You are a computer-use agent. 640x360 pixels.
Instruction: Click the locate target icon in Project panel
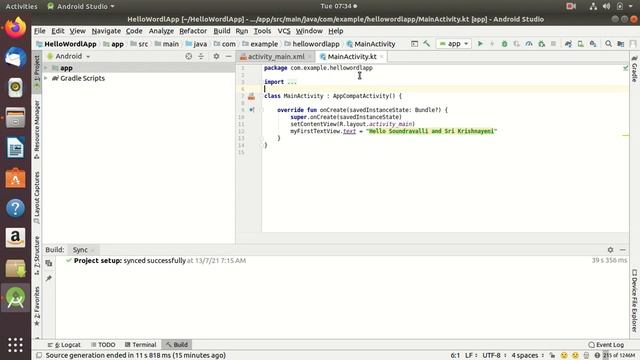pos(189,56)
